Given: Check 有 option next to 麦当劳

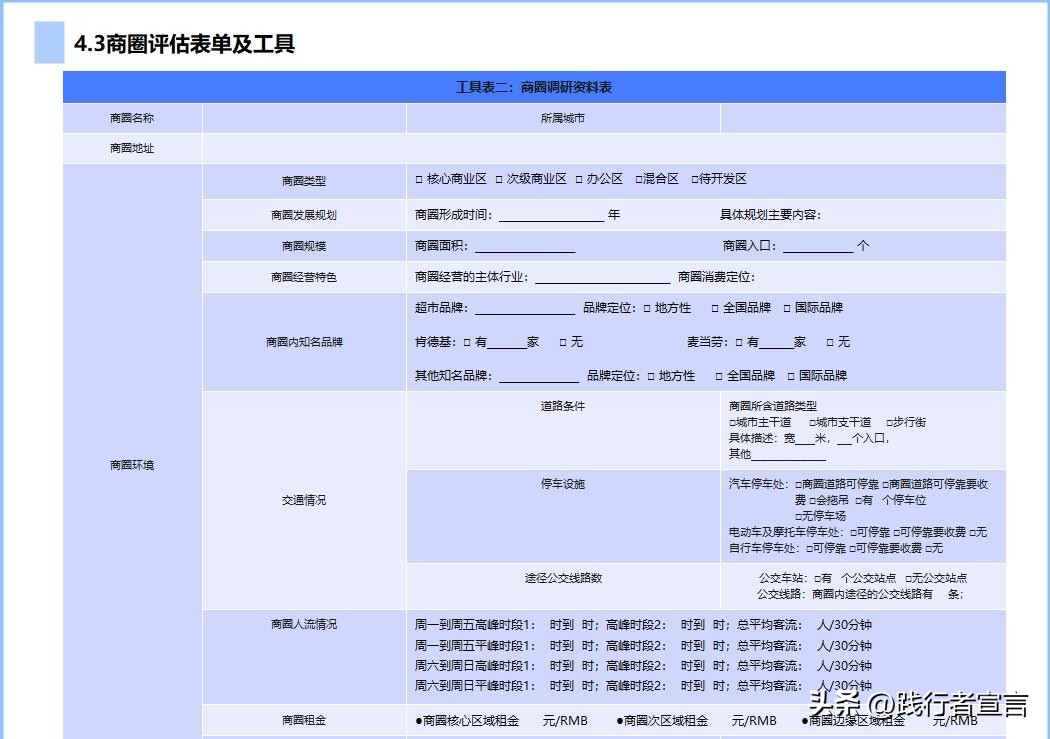Looking at the screenshot, I should click(x=738, y=341).
